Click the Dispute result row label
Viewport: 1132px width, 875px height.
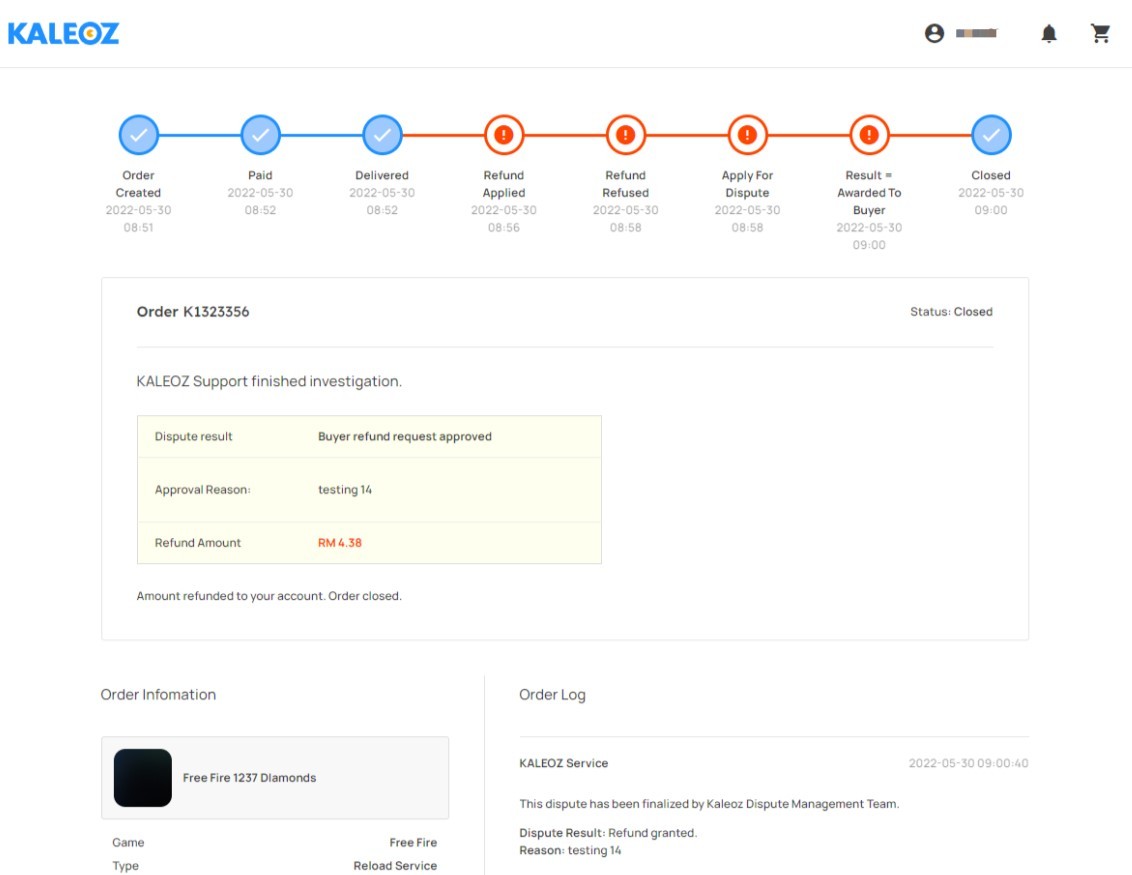pos(193,437)
